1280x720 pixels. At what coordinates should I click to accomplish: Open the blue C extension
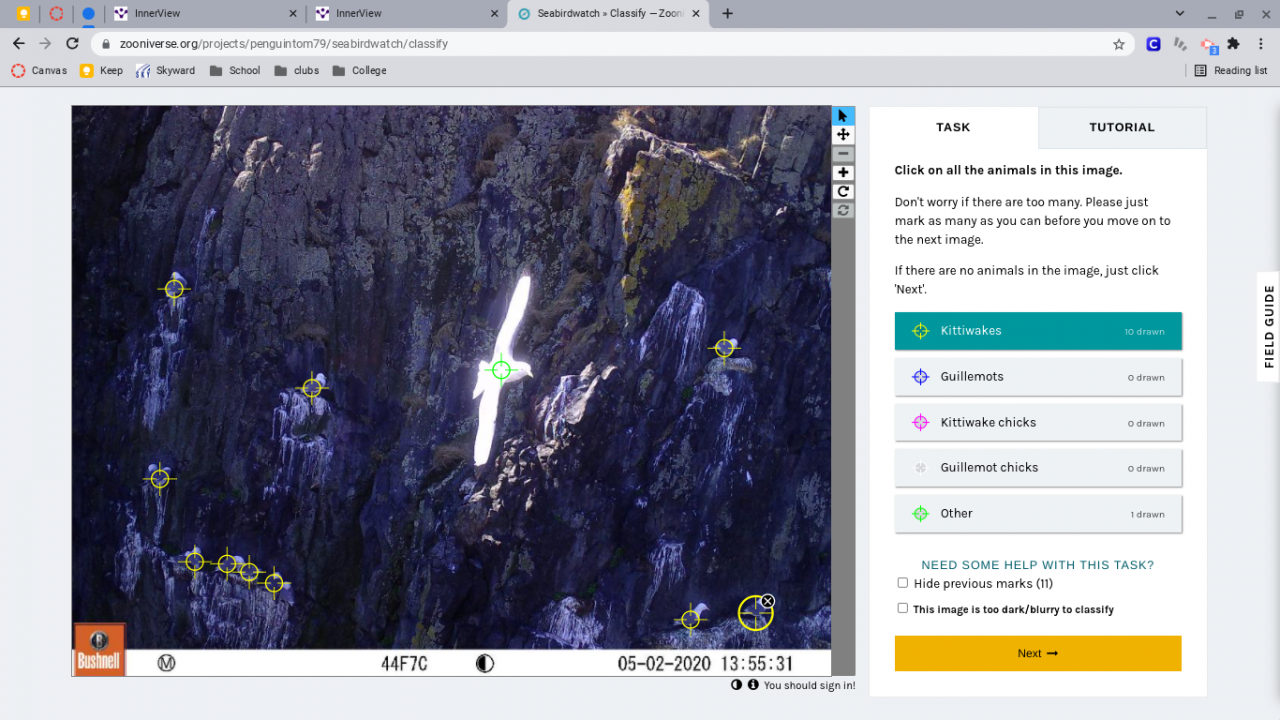(1153, 44)
